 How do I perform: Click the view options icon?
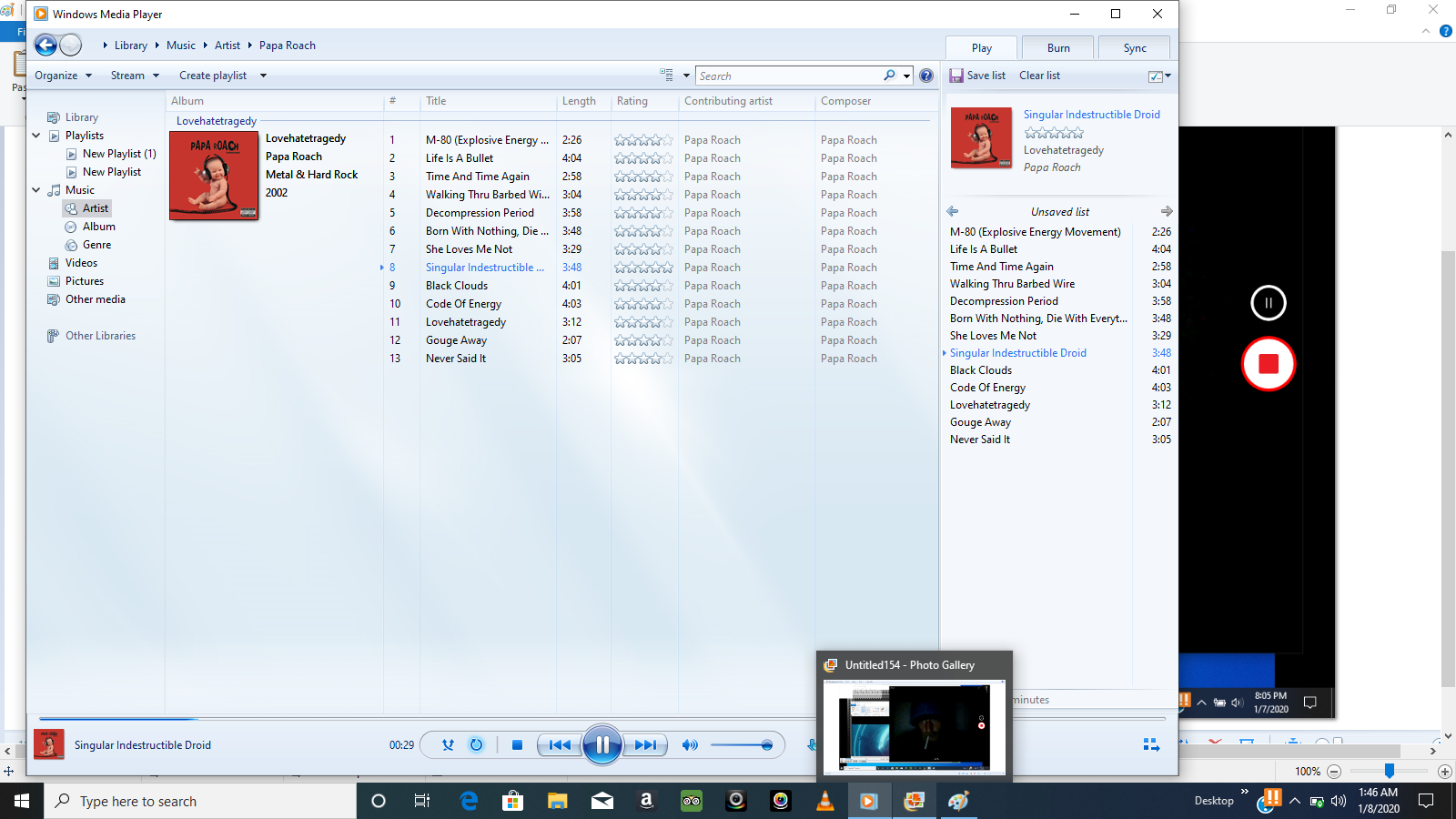click(x=666, y=76)
